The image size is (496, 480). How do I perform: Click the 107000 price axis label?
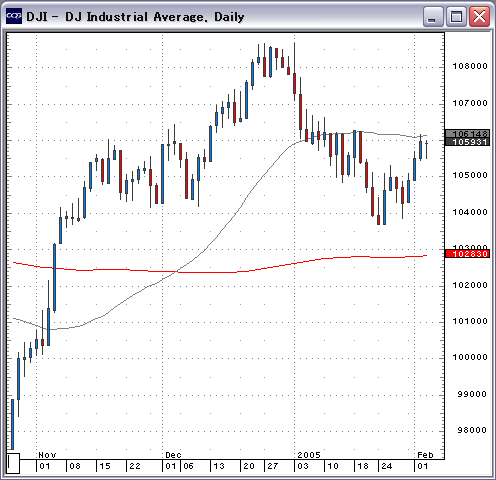[470, 103]
